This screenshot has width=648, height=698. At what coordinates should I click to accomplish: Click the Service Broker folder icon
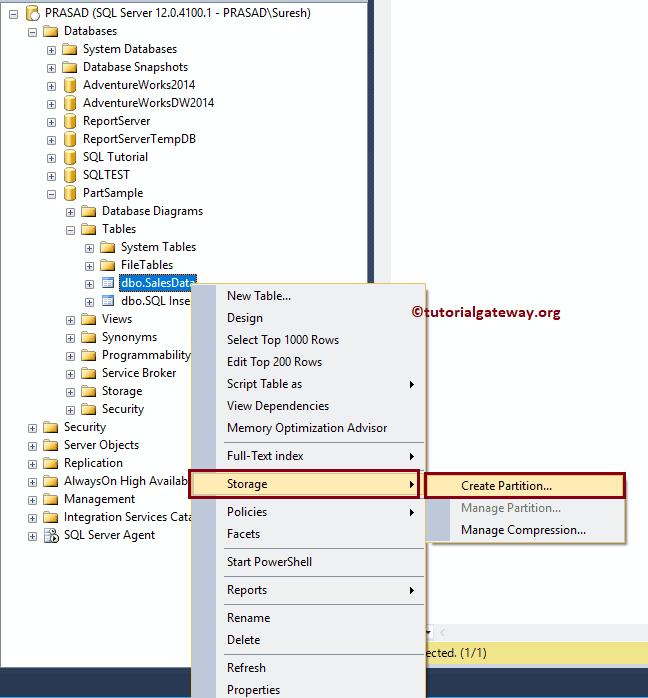(x=89, y=373)
